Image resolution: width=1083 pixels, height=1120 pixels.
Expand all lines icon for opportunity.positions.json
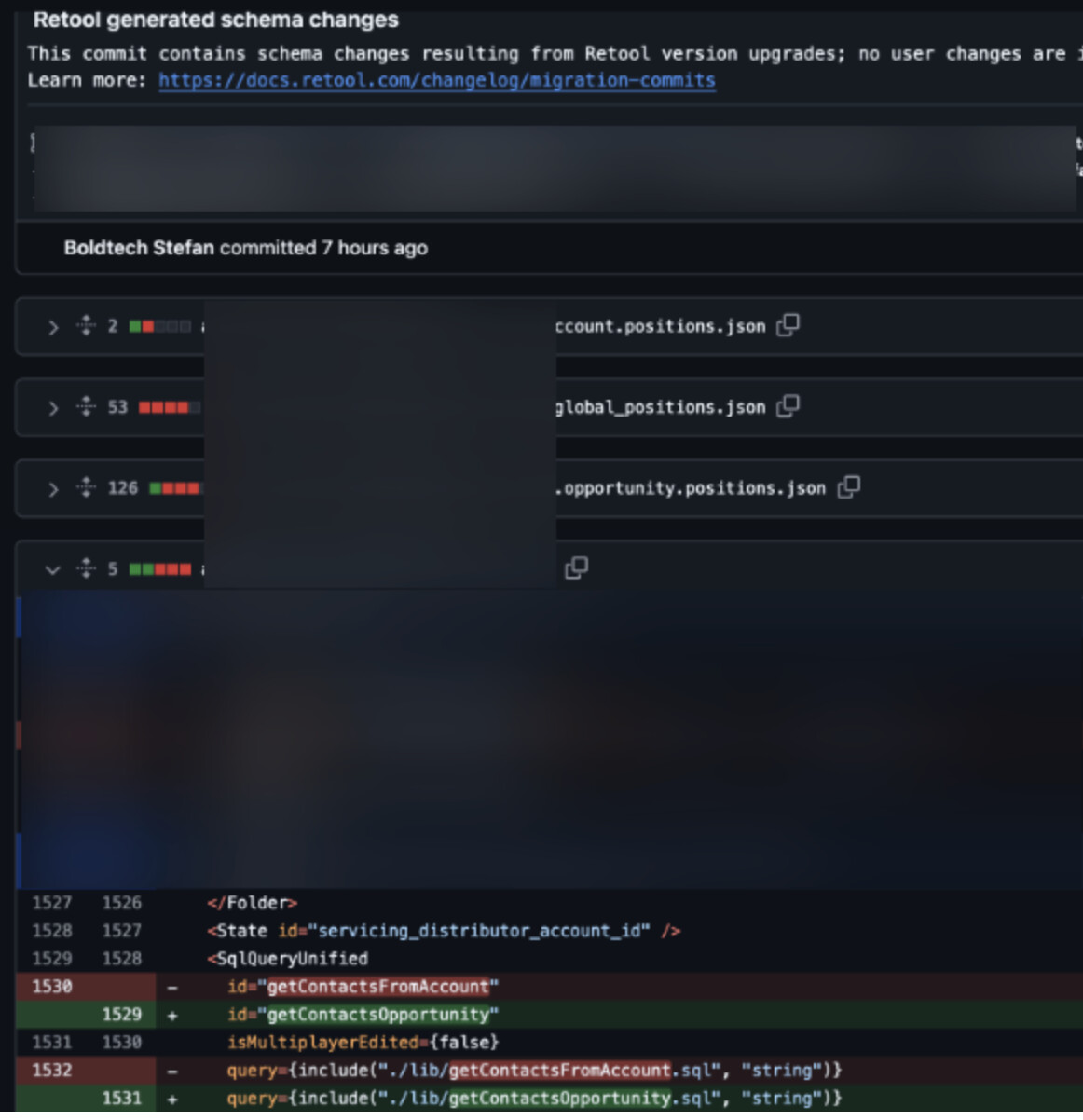click(86, 487)
